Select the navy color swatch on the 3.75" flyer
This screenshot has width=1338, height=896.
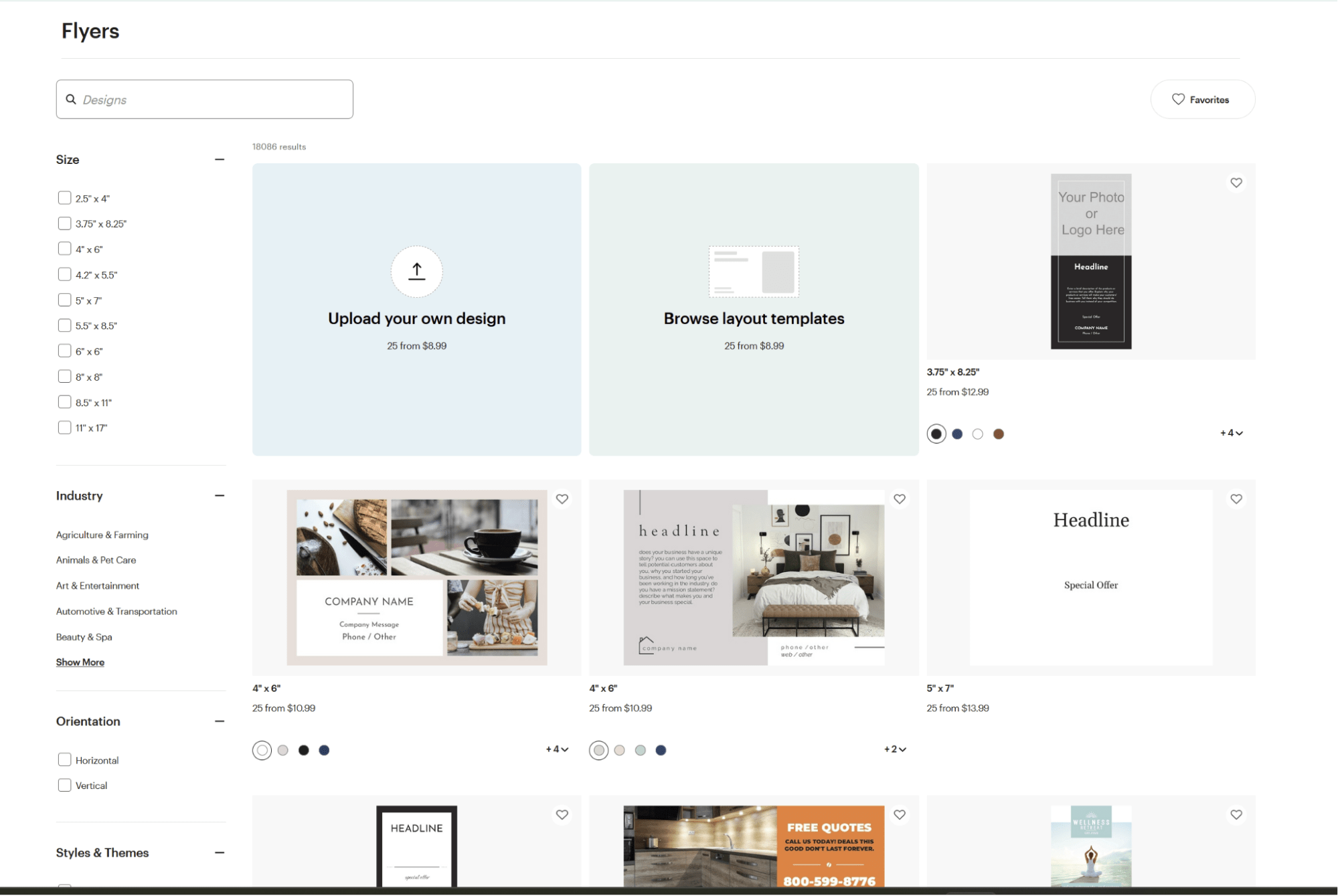(956, 433)
